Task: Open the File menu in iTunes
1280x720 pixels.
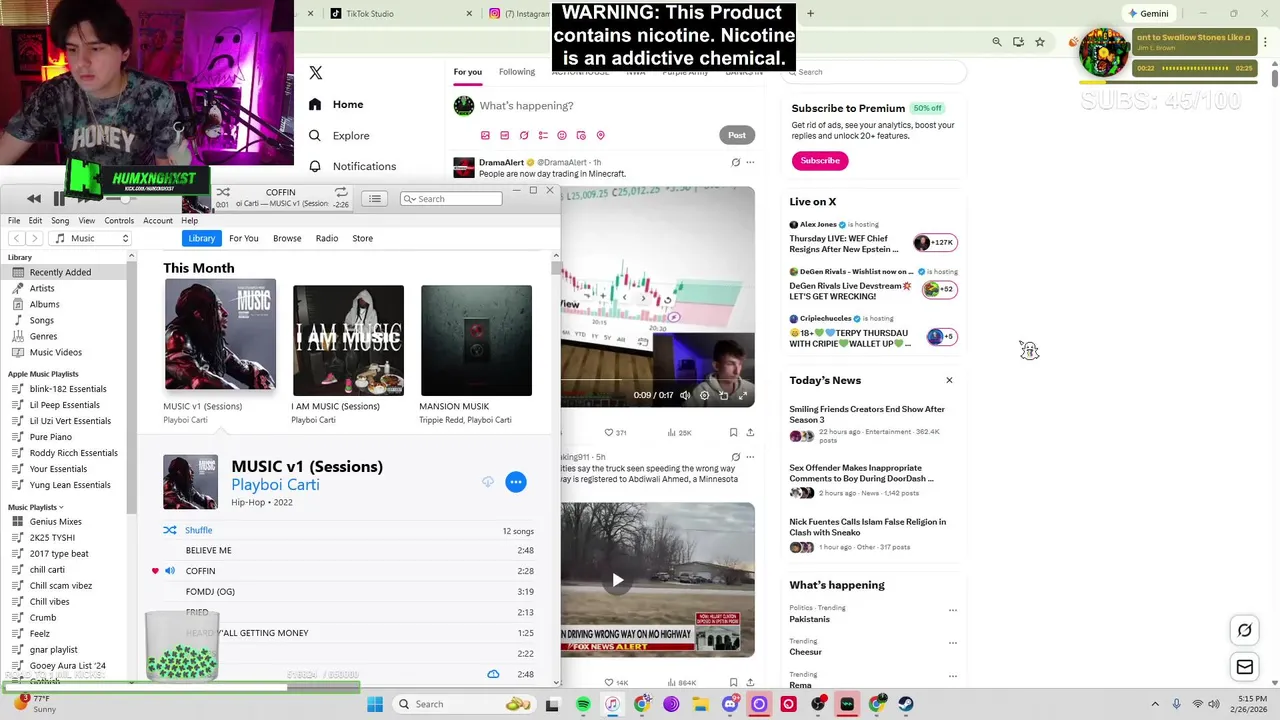Action: click(x=14, y=220)
